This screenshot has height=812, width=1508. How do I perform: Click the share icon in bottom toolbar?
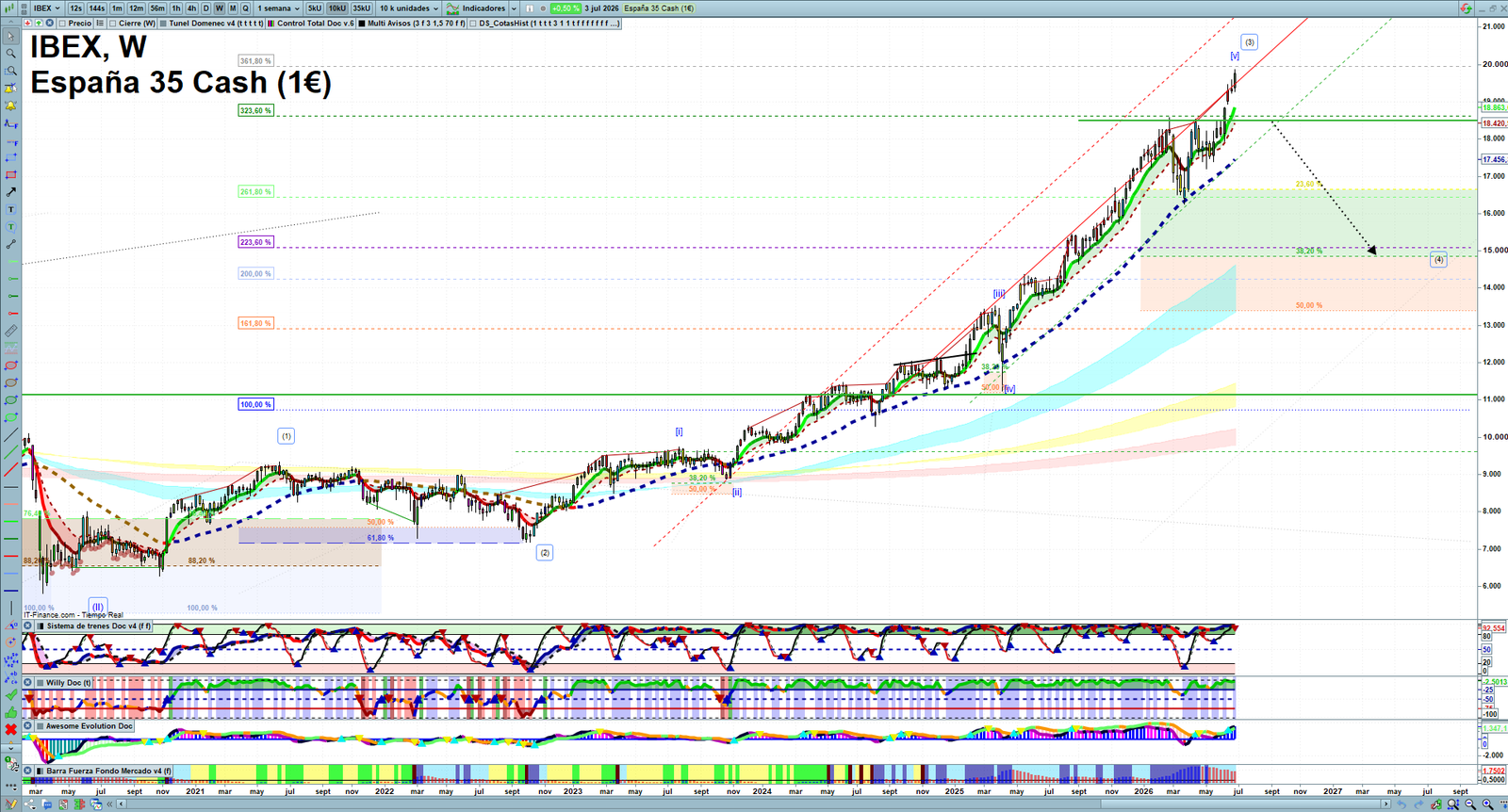(30, 804)
